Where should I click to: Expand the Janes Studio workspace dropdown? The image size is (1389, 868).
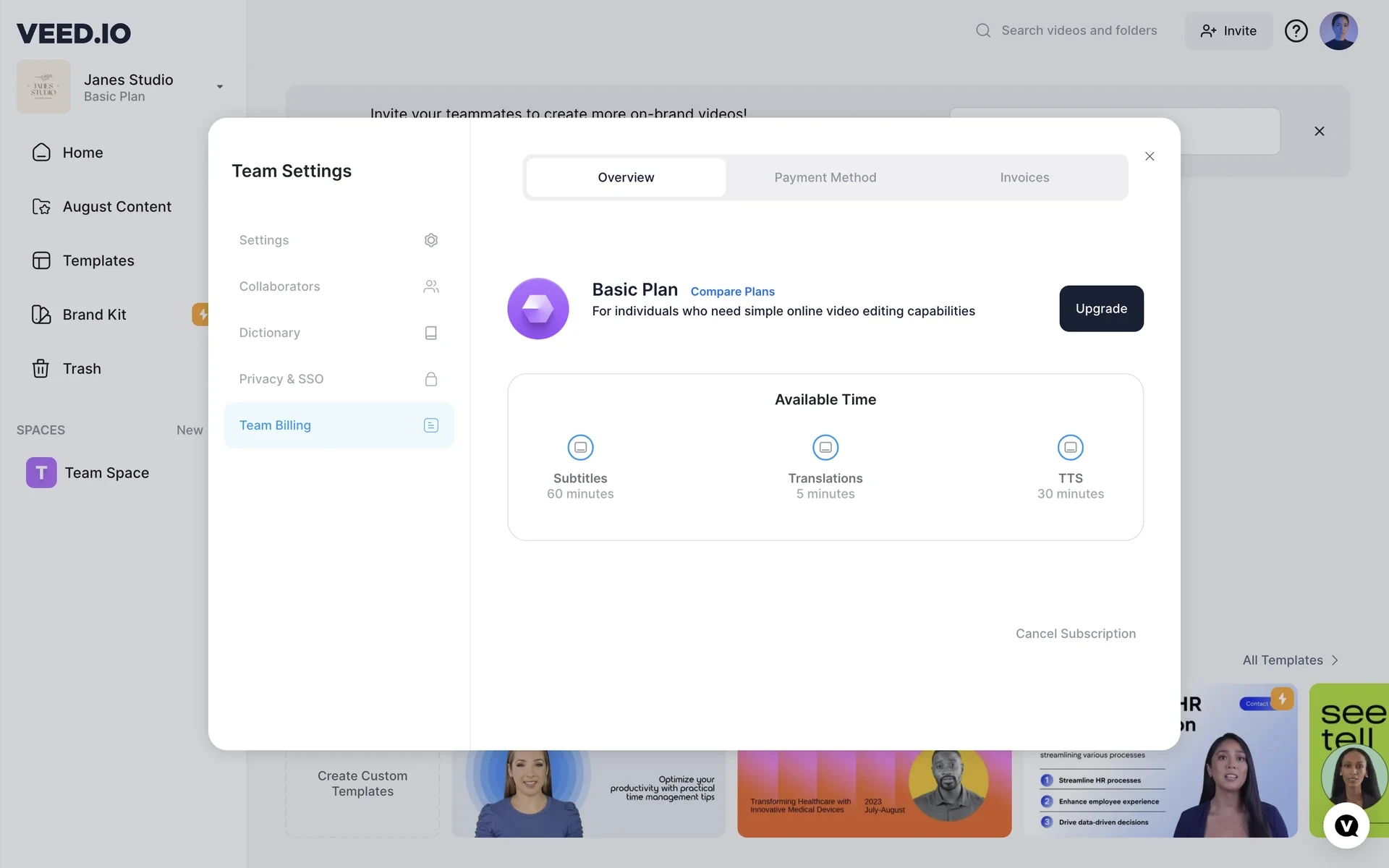[x=220, y=87]
